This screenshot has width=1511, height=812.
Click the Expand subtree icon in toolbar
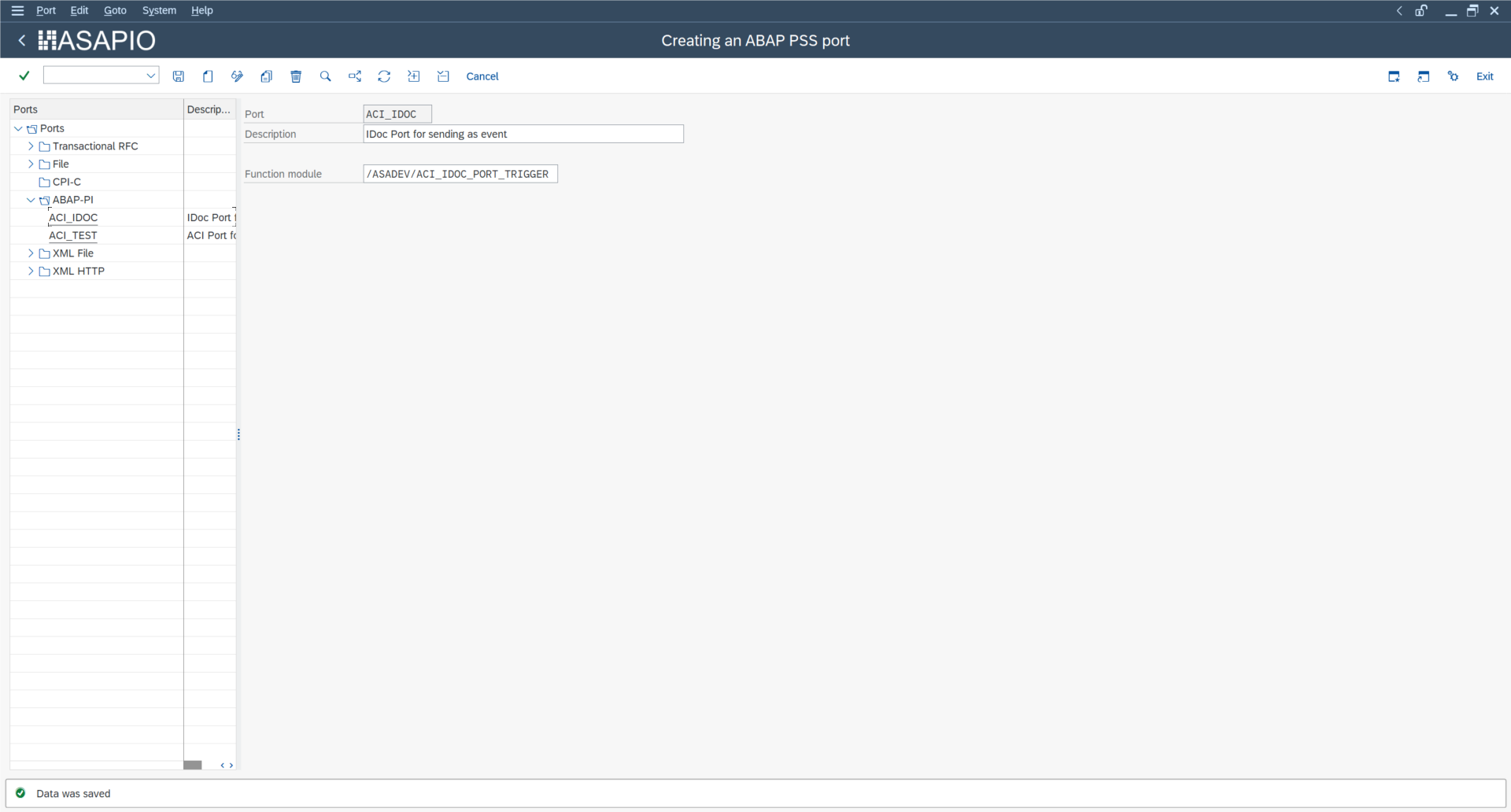[414, 76]
